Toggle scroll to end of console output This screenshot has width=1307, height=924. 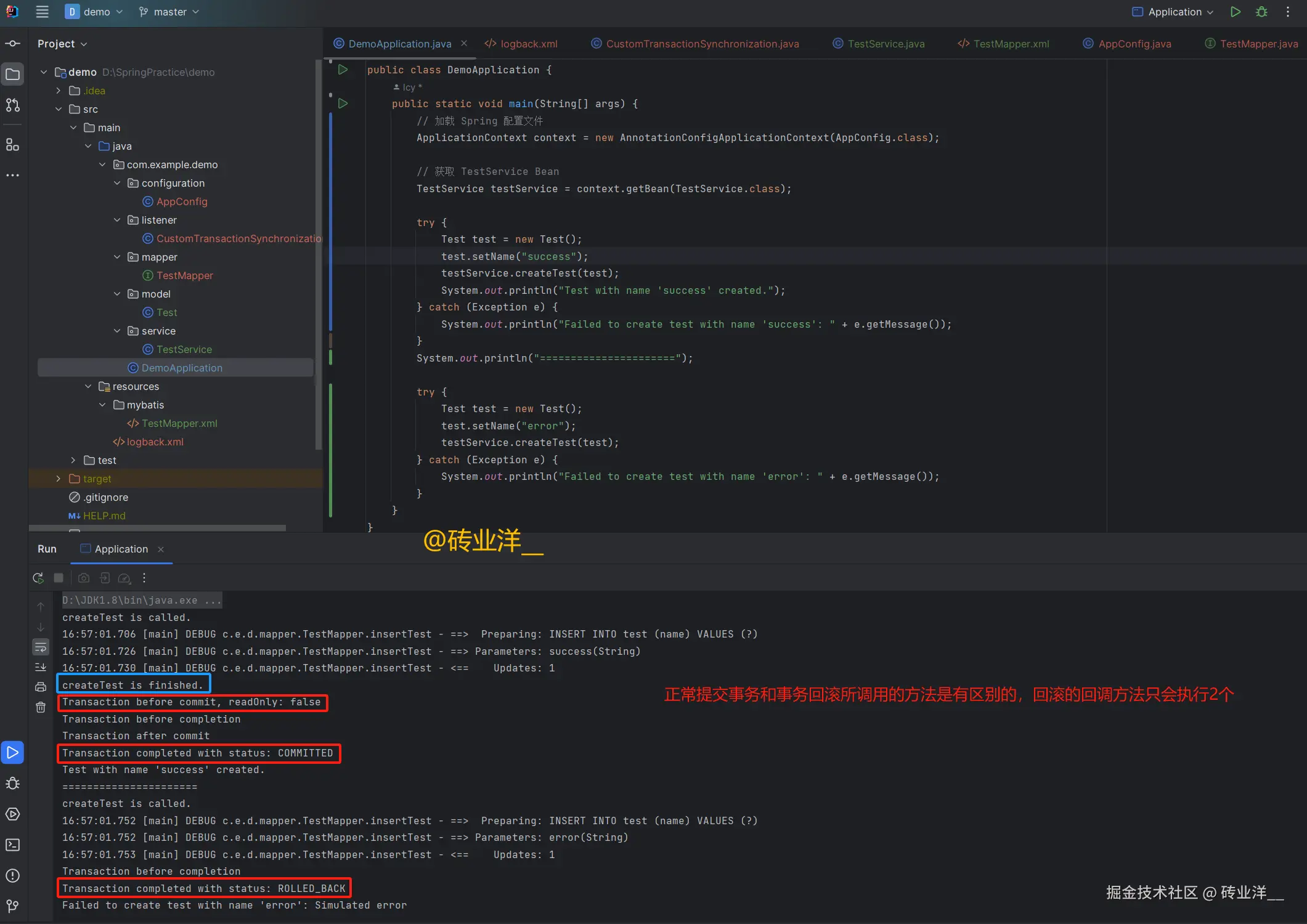(x=41, y=667)
